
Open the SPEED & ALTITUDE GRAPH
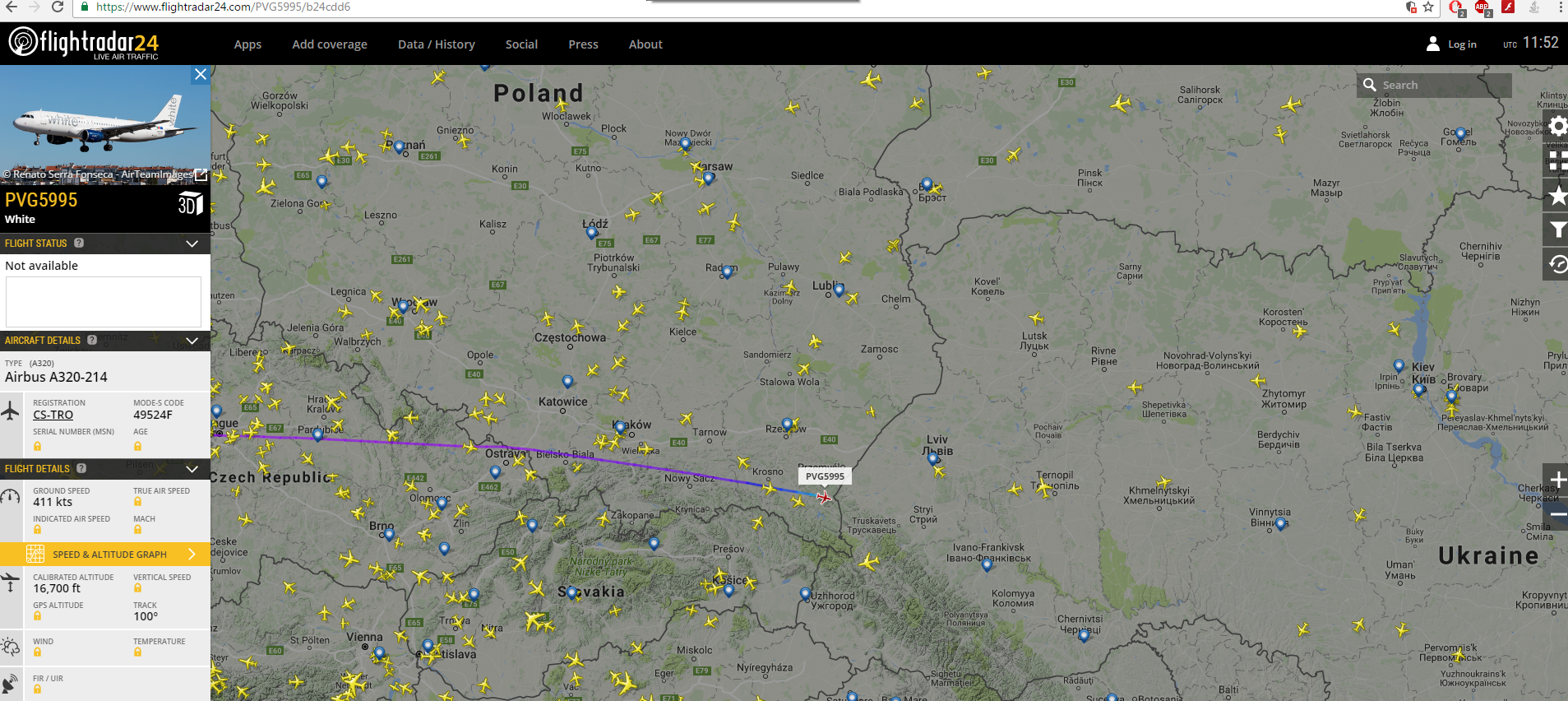(105, 554)
